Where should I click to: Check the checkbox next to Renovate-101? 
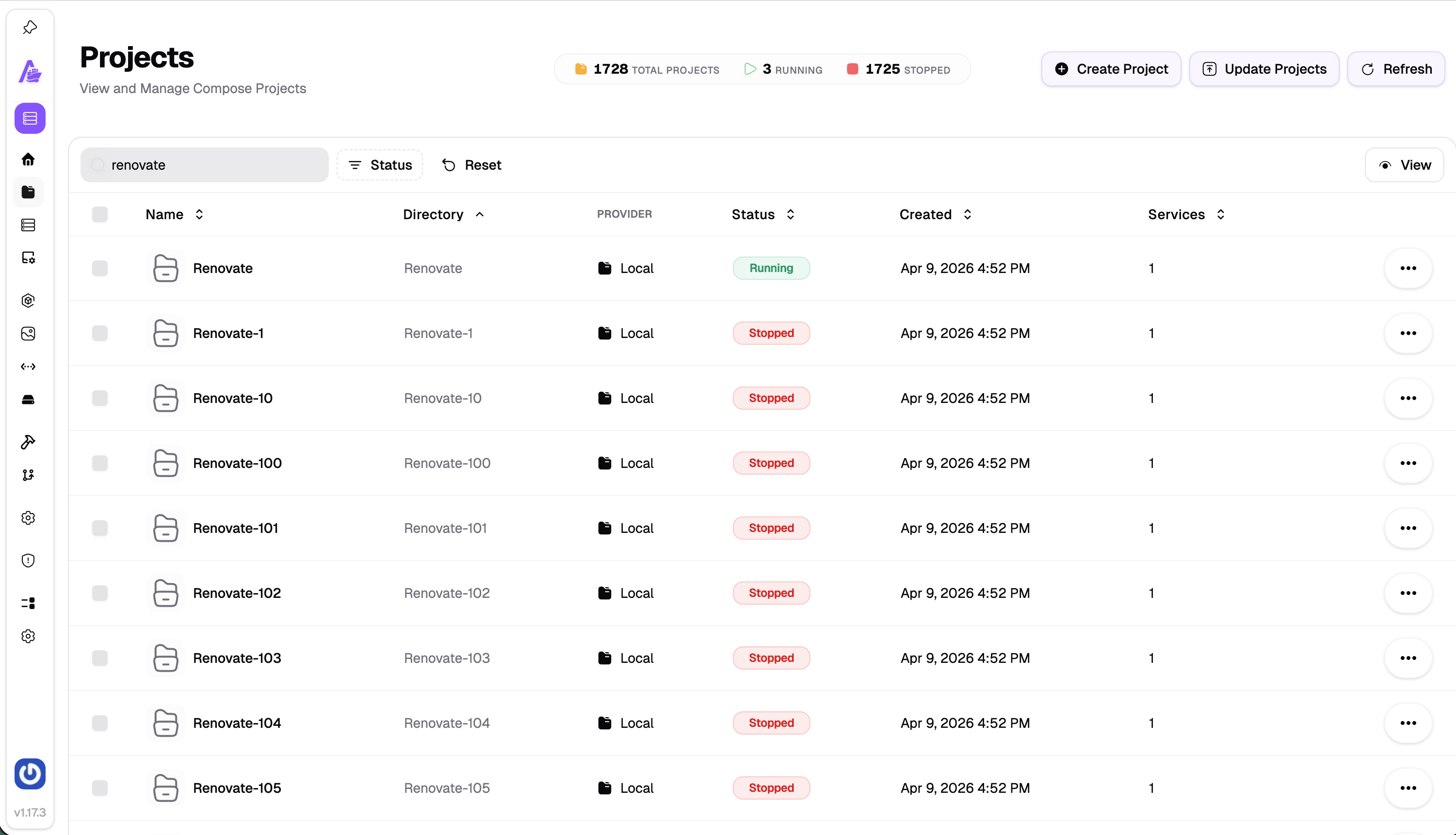tap(100, 528)
